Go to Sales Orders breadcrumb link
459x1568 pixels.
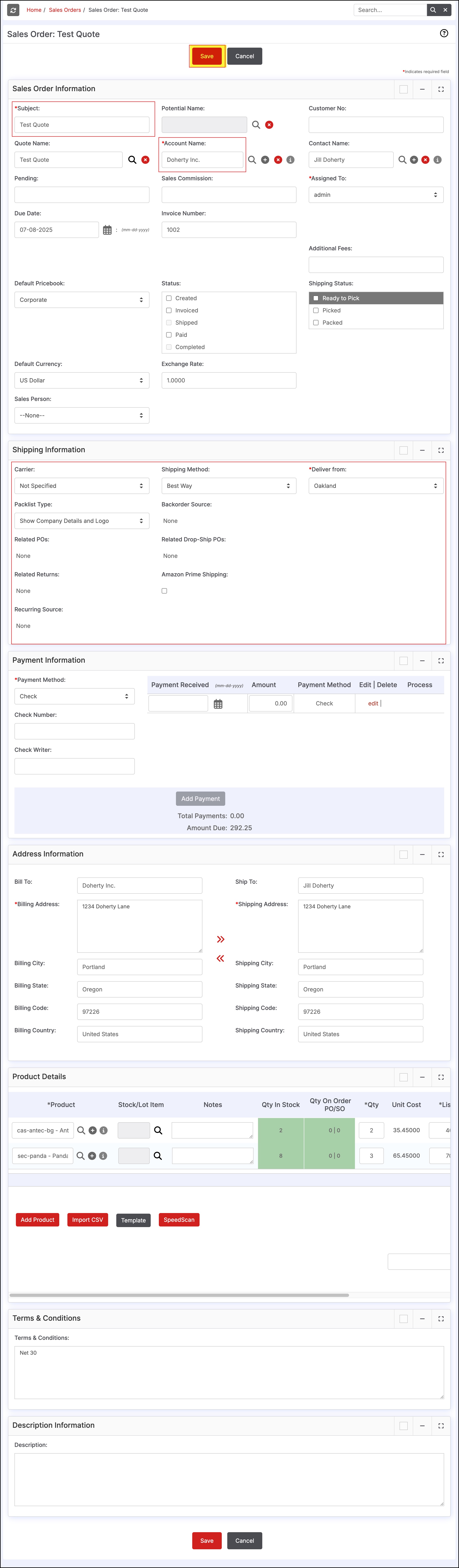(65, 10)
